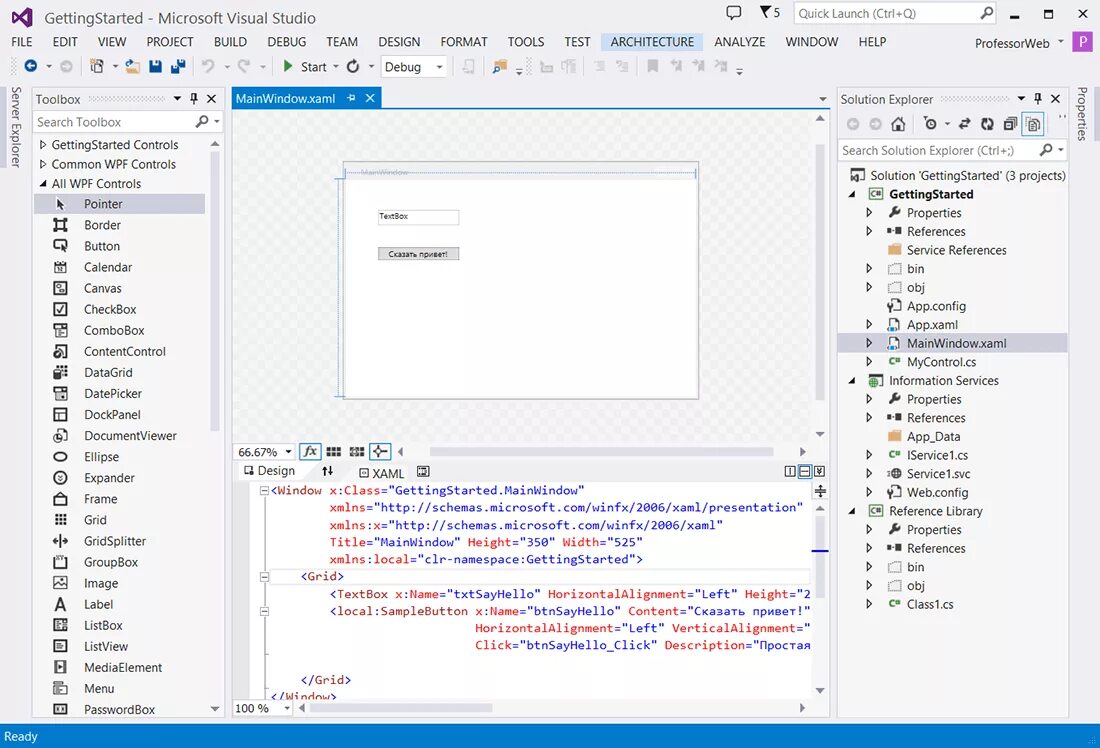Open notifications flag icon showing 5
The width and height of the screenshot is (1100, 748).
[770, 12]
